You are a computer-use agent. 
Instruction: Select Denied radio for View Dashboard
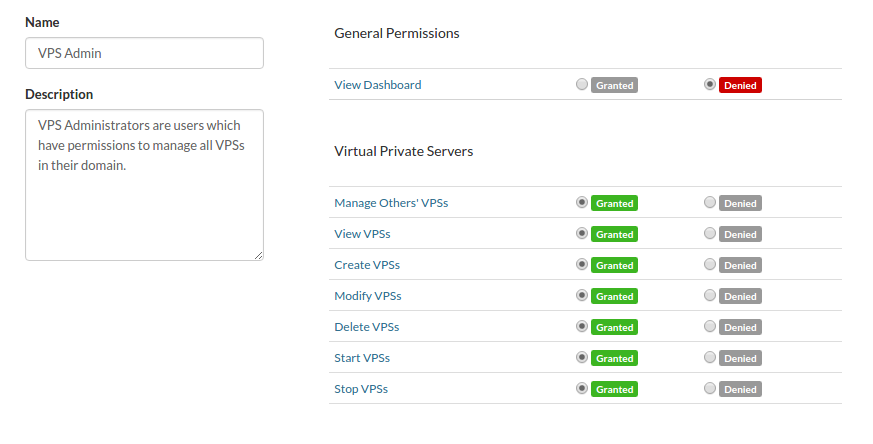coord(710,85)
